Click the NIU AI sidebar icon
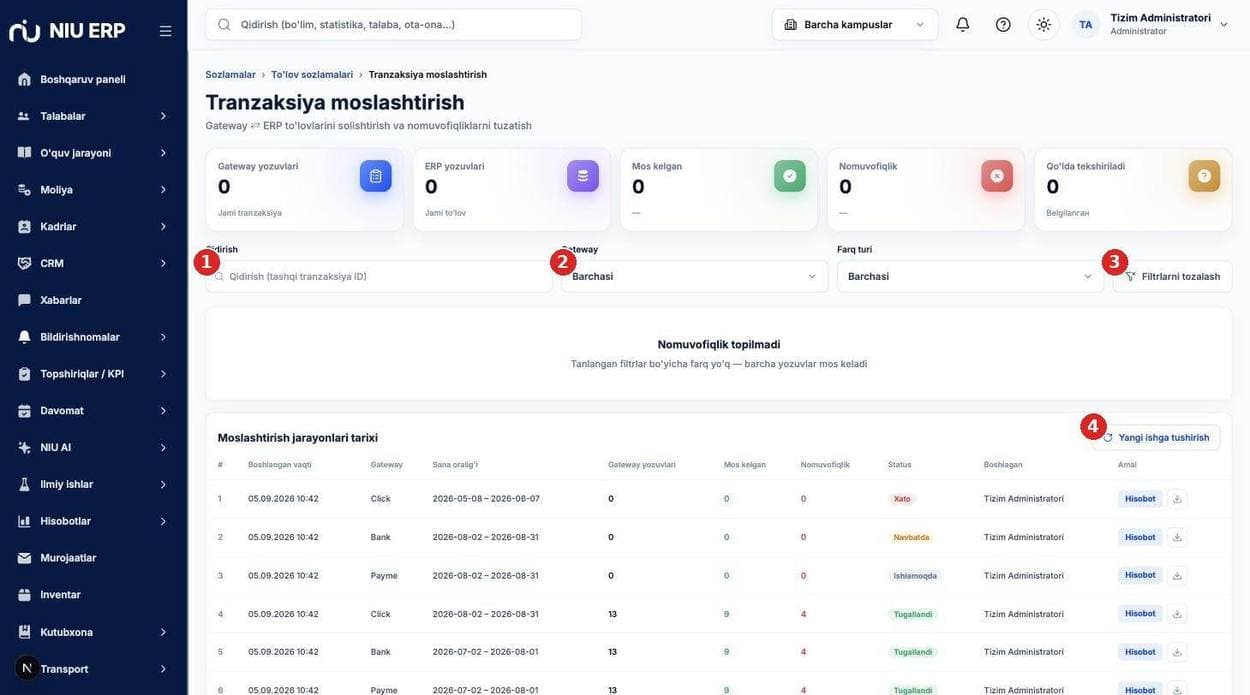Screen dimensions: 1250x695 point(24,447)
